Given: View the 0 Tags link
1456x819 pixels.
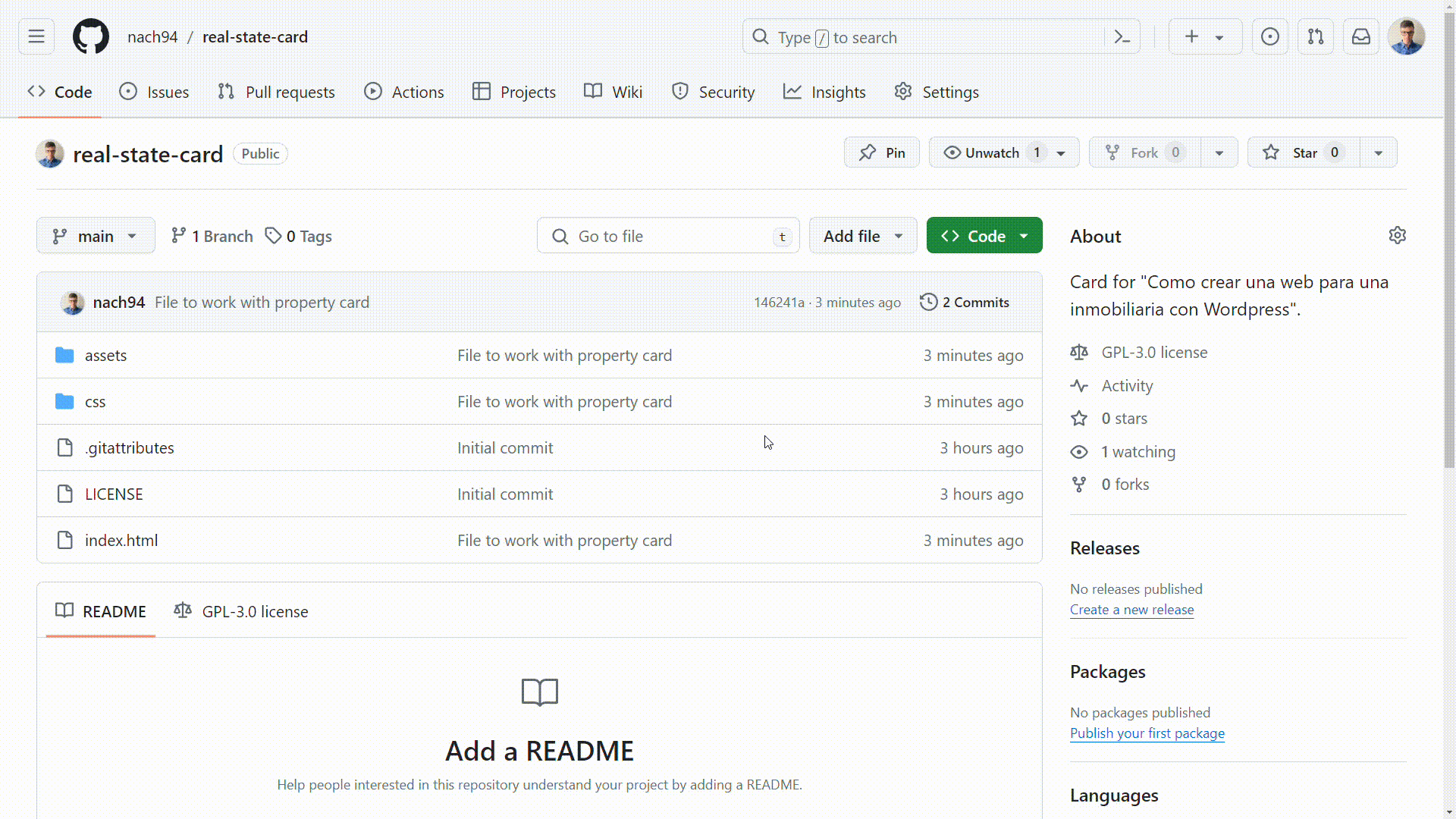Looking at the screenshot, I should [x=298, y=236].
